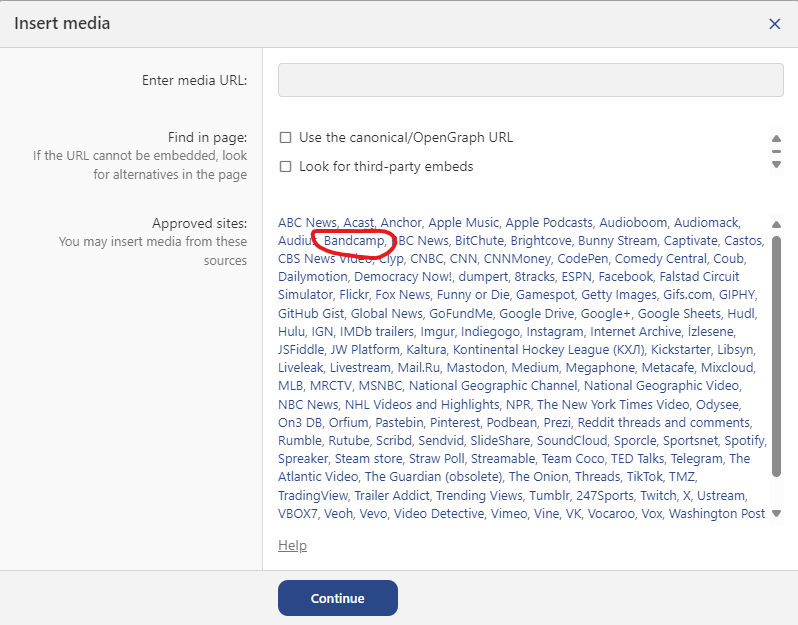Open the SoundCloud link
This screenshot has height=625, width=798.
pos(572,440)
